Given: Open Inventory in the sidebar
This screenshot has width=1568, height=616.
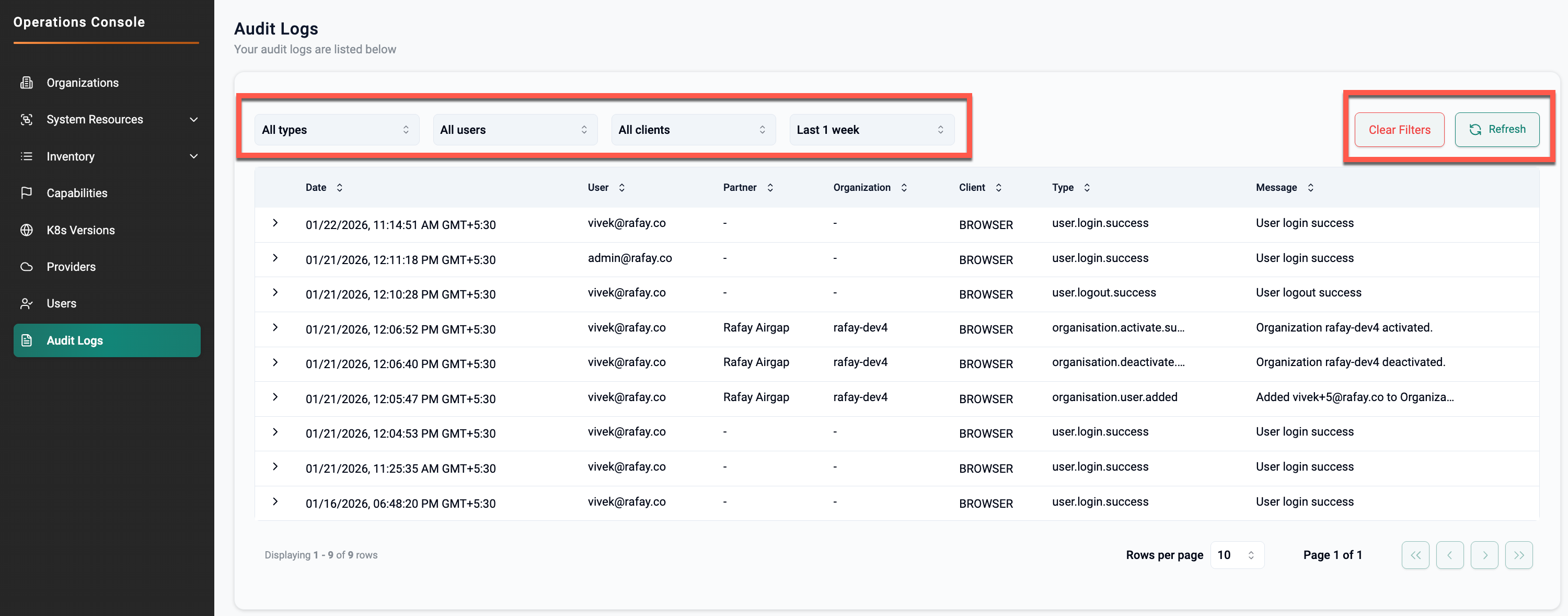Looking at the screenshot, I should point(107,156).
